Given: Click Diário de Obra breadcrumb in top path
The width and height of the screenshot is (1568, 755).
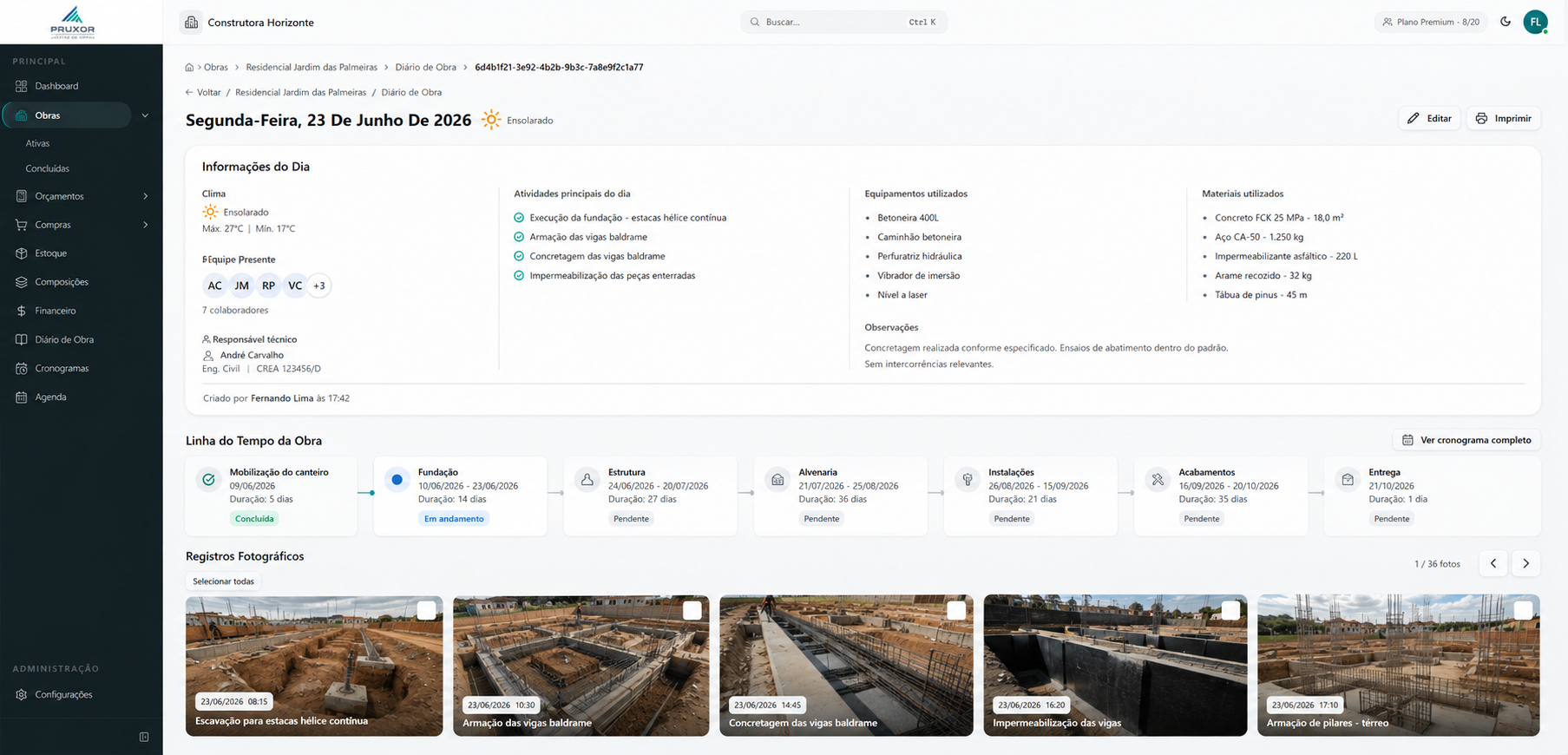Looking at the screenshot, I should [425, 67].
